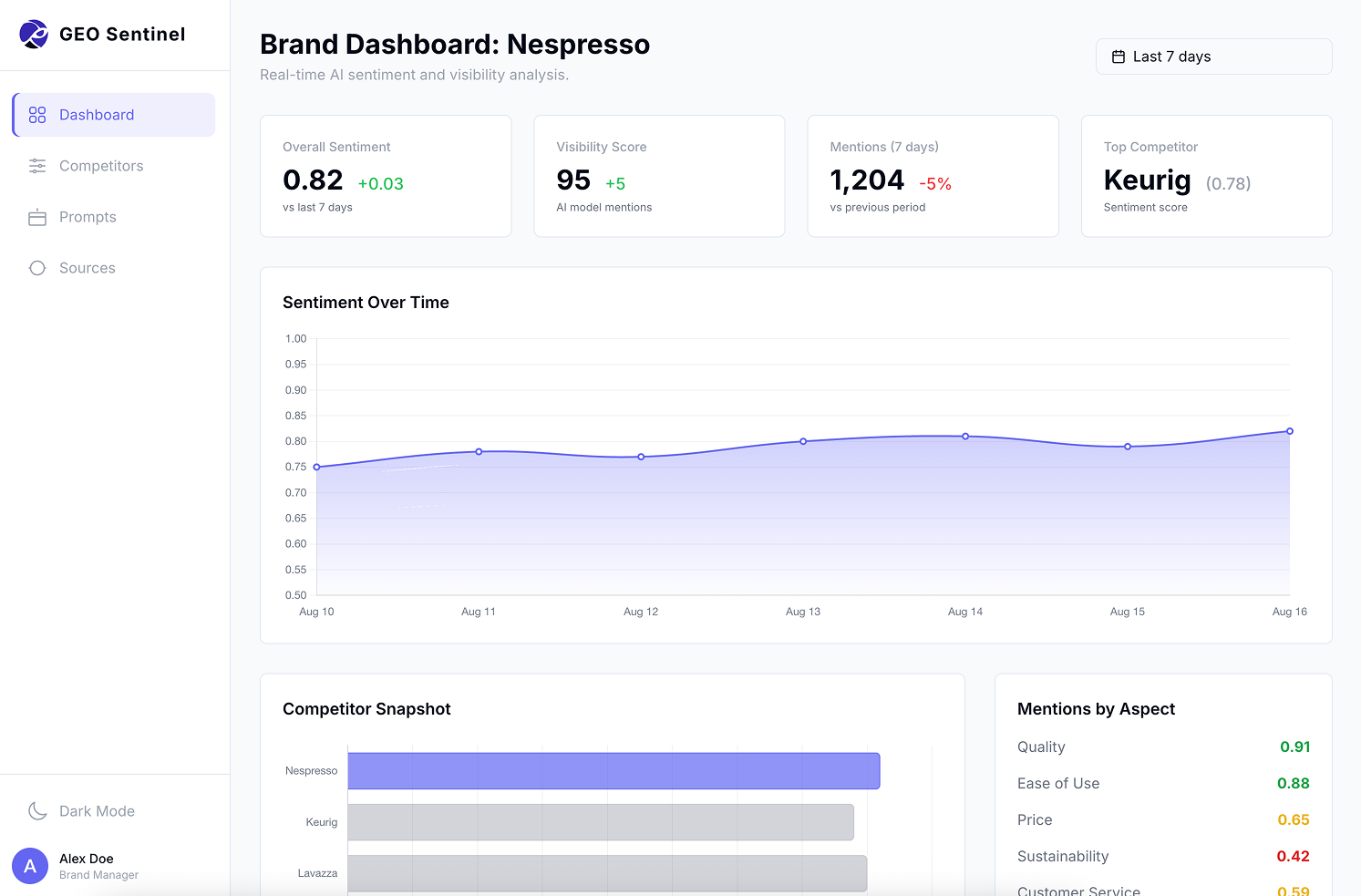Click the Aug 12 data point on chart
Viewport: 1361px width, 896px height.
[x=641, y=457]
